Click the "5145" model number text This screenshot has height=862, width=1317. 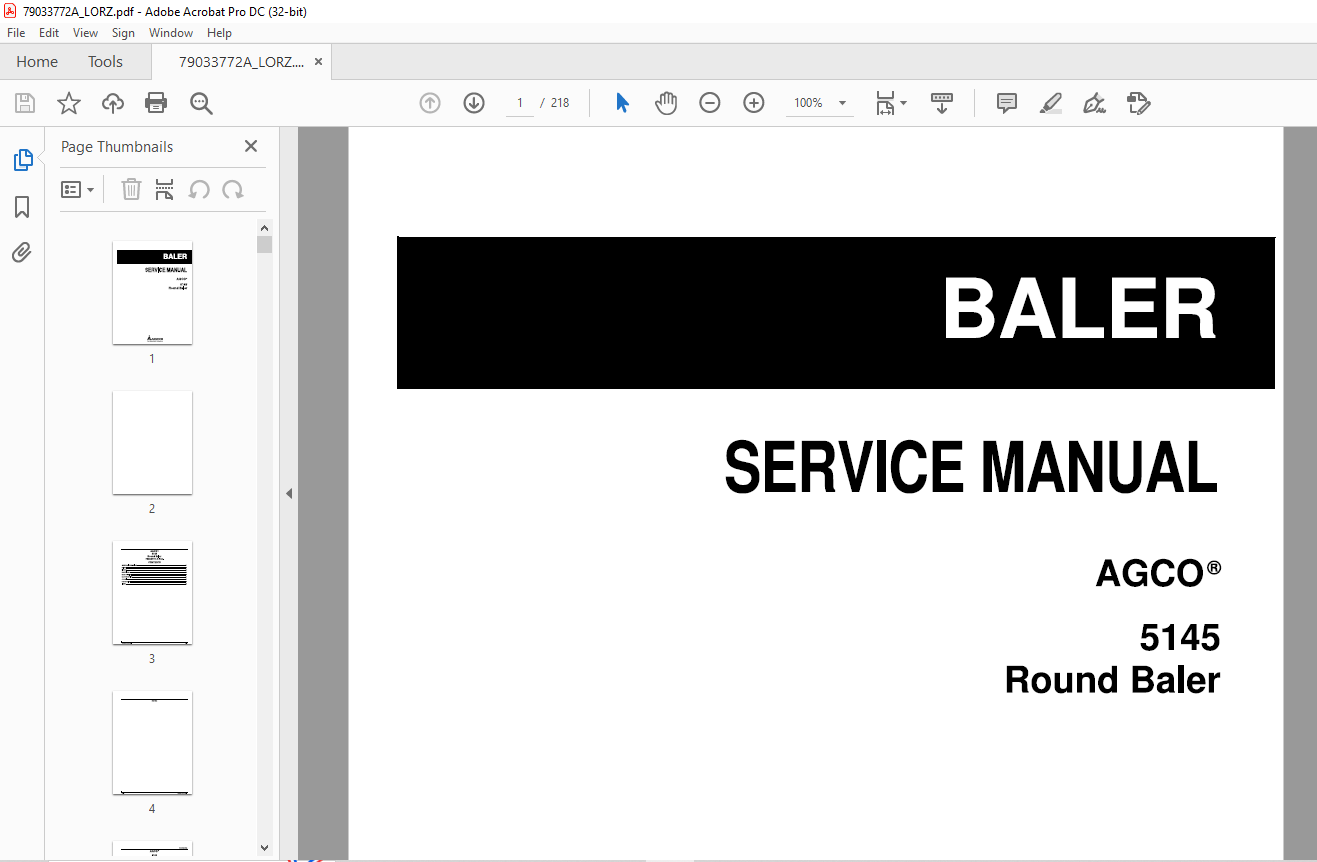(1180, 637)
